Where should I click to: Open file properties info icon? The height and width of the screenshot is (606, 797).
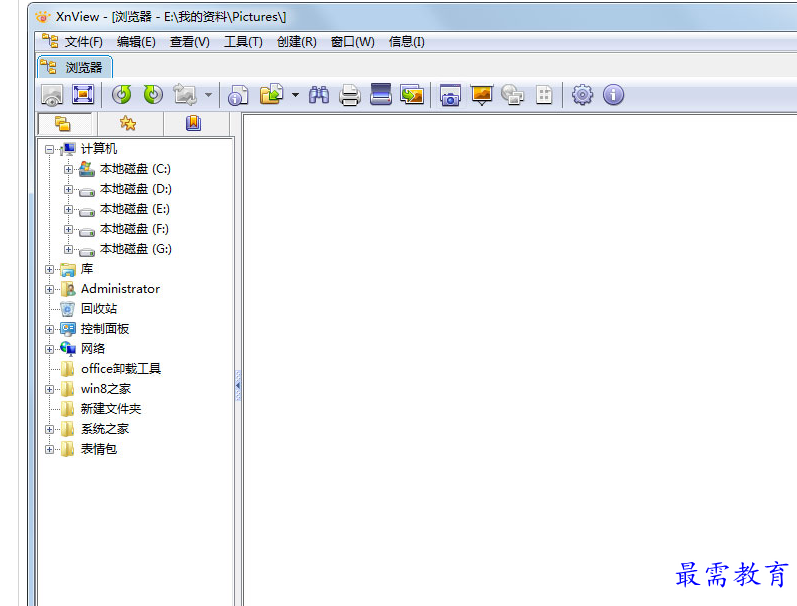(238, 95)
